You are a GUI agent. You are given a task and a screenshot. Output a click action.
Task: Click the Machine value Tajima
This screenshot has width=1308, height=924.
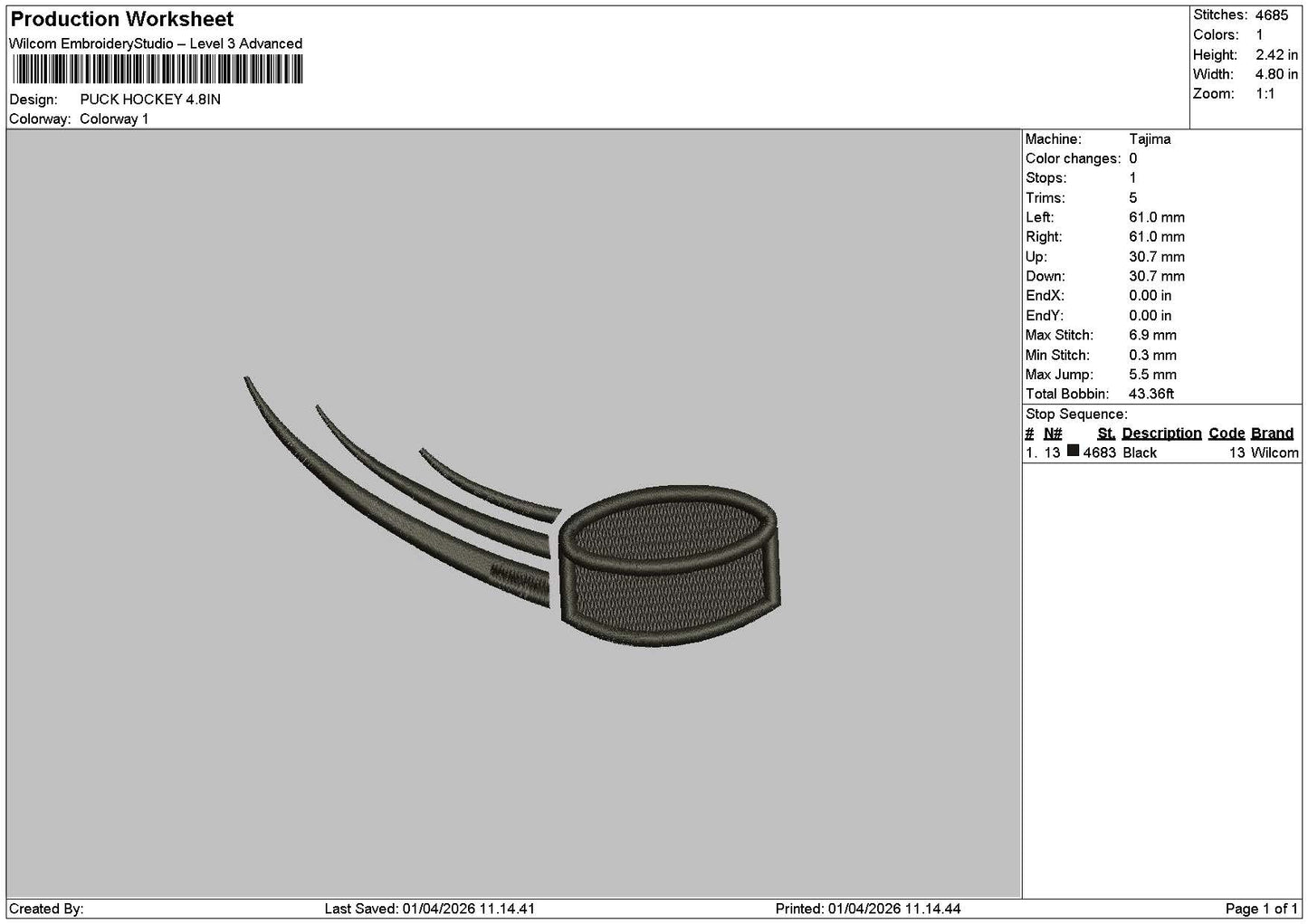pyautogui.click(x=1150, y=139)
